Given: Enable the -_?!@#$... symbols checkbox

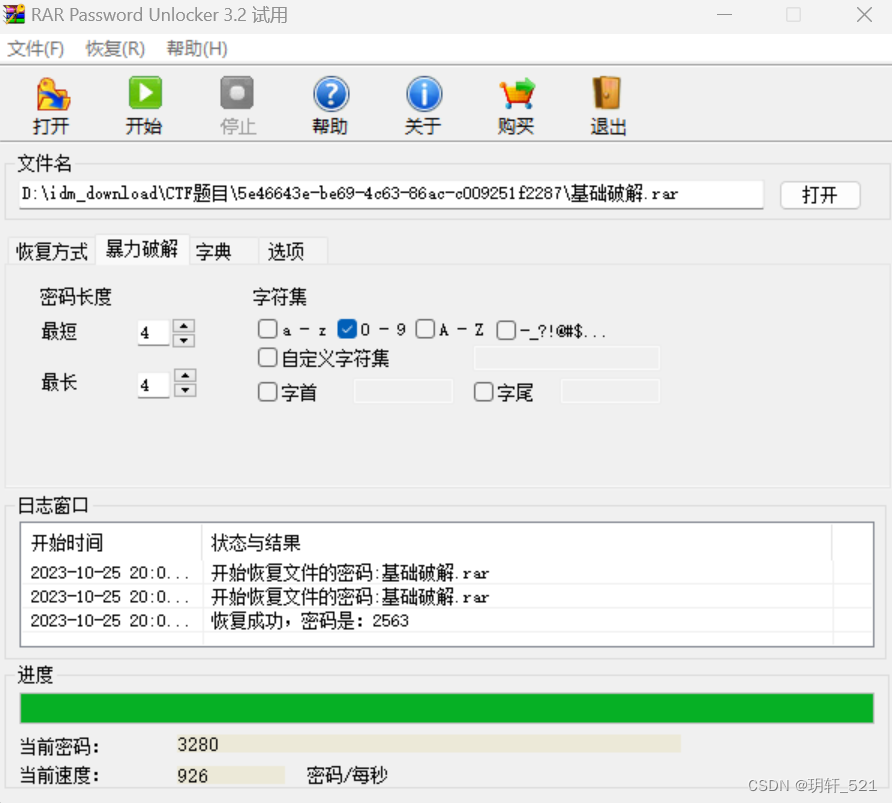Looking at the screenshot, I should pos(506,330).
